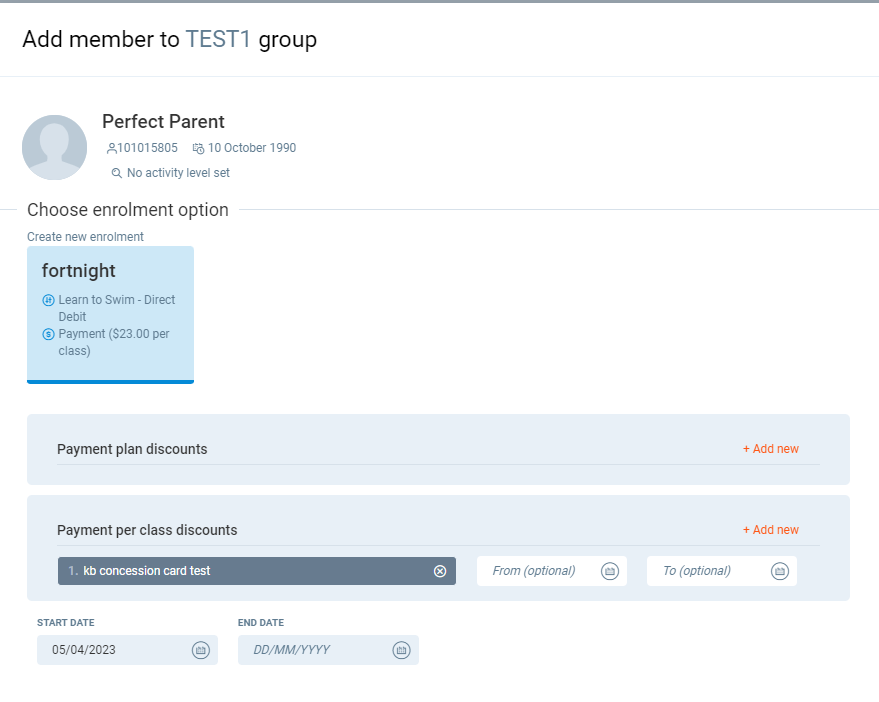Click the Learn to Swim hash icon

(48, 300)
